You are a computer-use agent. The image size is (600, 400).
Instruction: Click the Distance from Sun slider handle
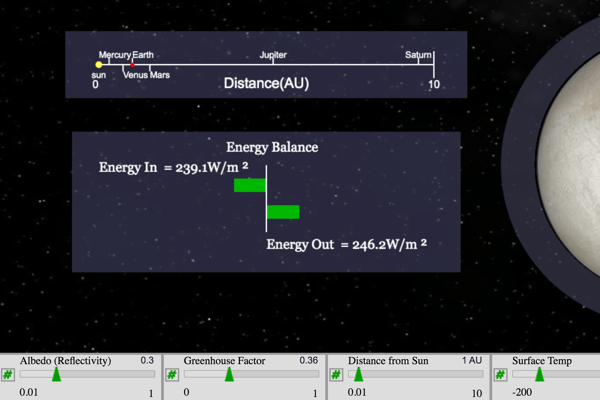pyautogui.click(x=358, y=374)
